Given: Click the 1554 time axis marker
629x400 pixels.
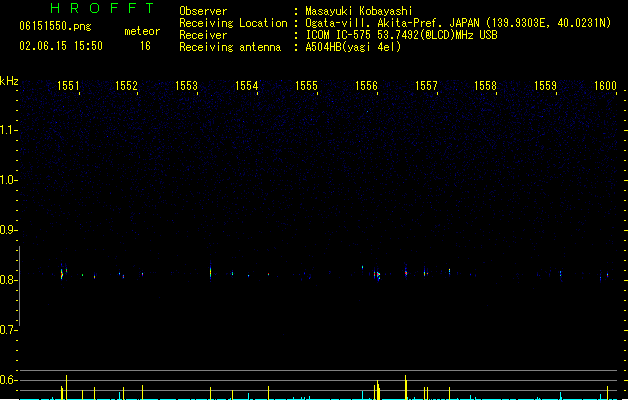Looking at the screenshot, I should click(x=246, y=86).
